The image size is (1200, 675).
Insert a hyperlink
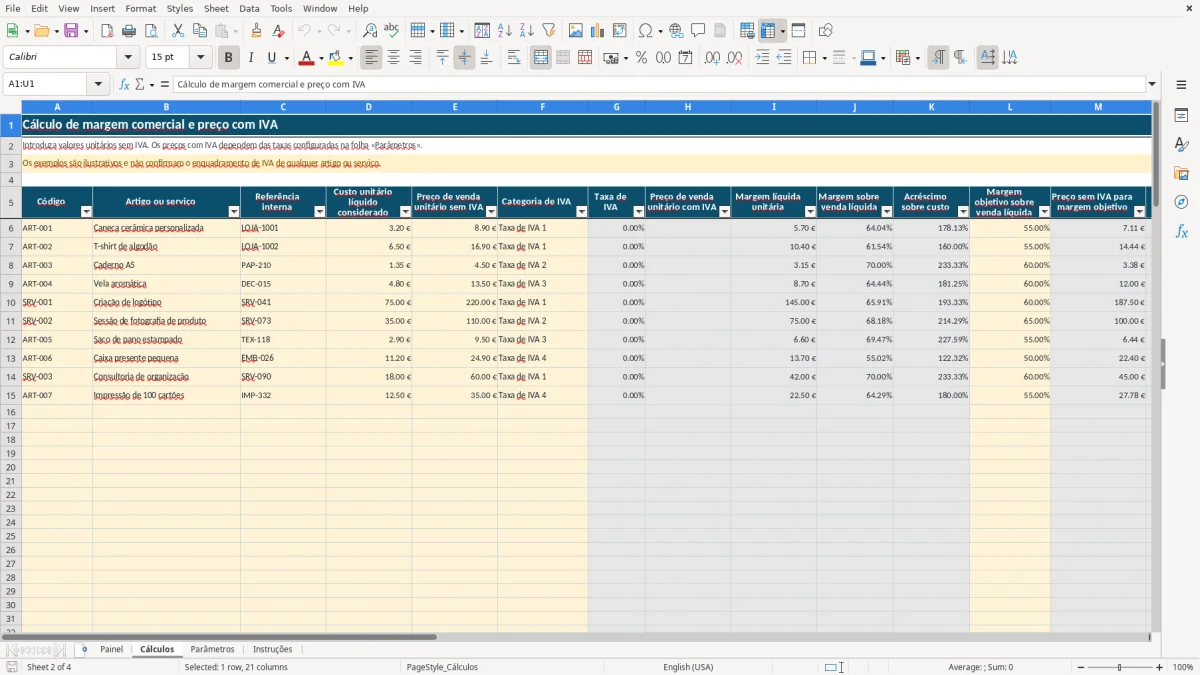pos(676,31)
